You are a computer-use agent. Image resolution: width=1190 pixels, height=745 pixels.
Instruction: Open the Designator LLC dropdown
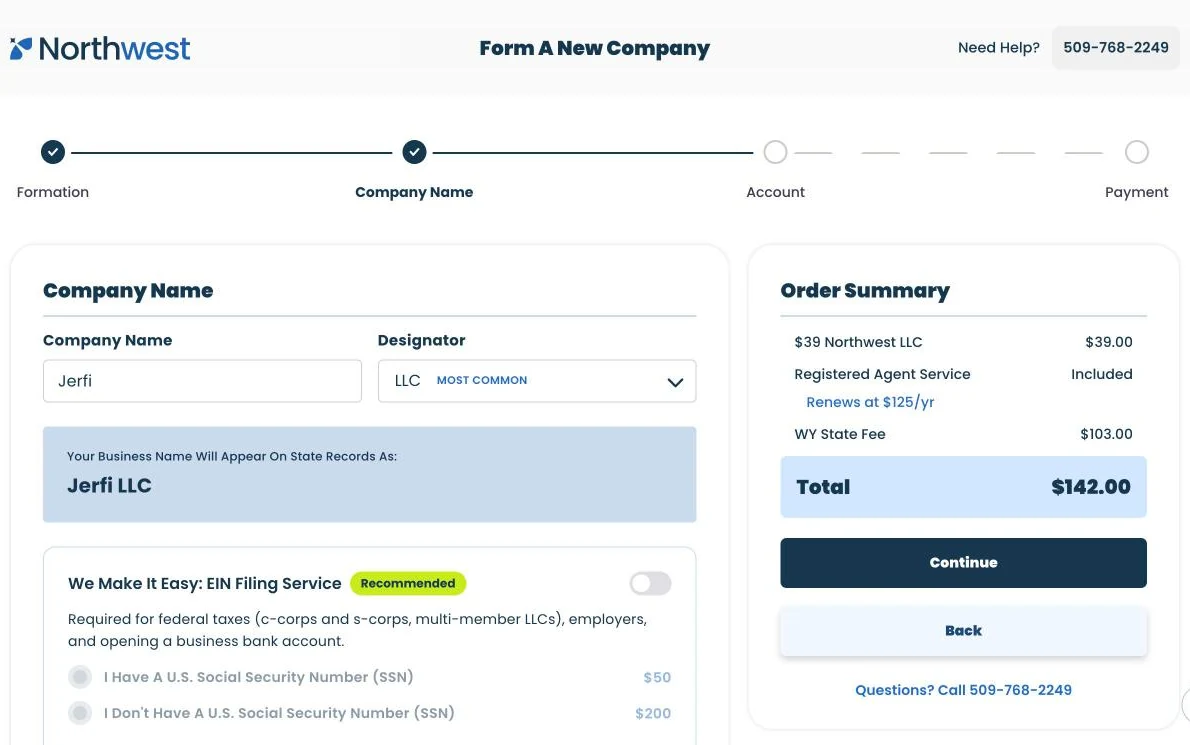coord(537,381)
